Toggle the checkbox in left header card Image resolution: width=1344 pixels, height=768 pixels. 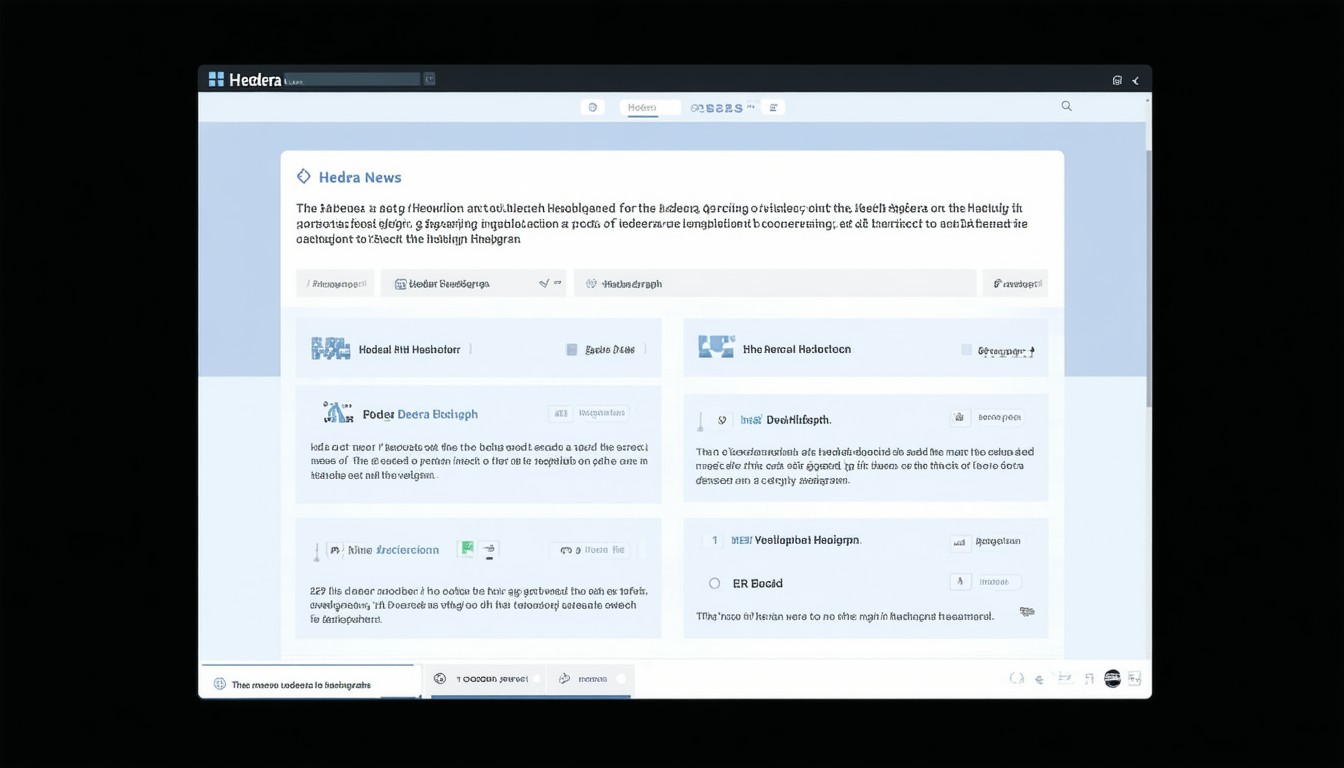click(572, 350)
